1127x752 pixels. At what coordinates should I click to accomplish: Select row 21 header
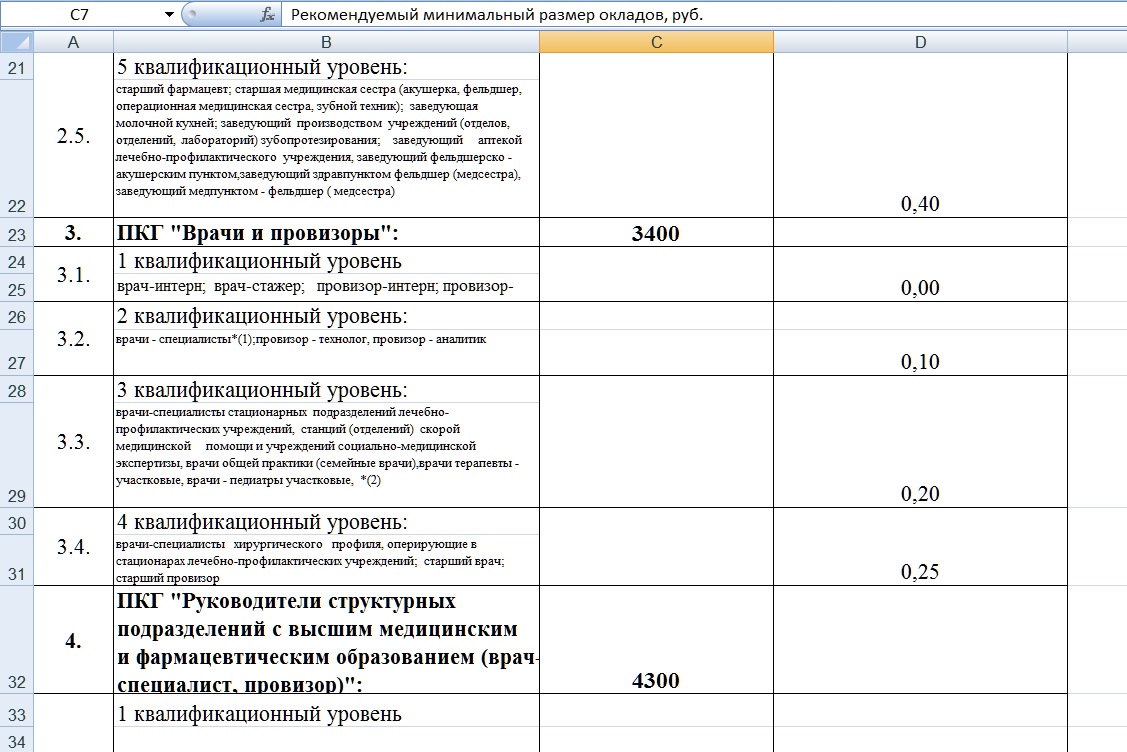(x=17, y=67)
